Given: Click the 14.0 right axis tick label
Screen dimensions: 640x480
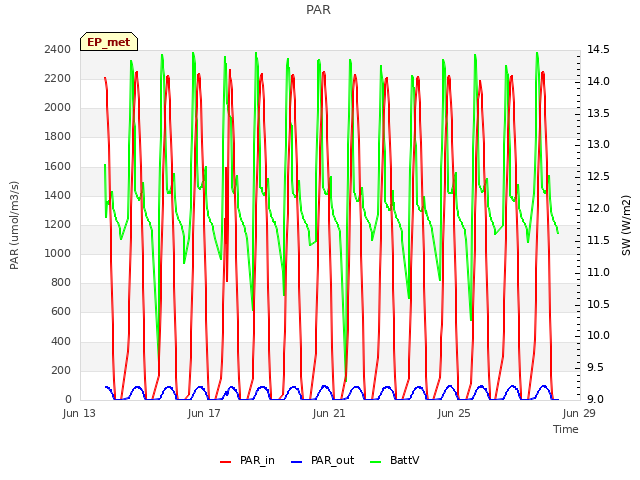Looking at the screenshot, I should pyautogui.click(x=598, y=81).
